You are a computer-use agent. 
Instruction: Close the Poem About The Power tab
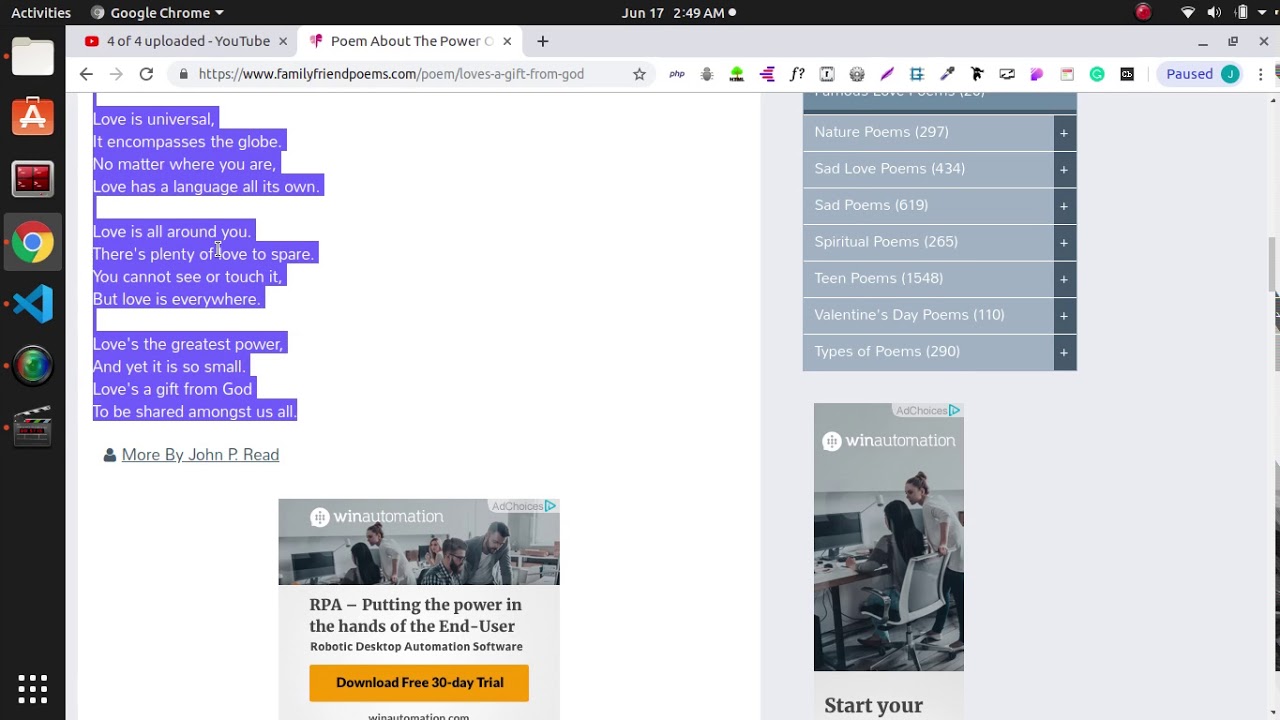[x=507, y=41]
